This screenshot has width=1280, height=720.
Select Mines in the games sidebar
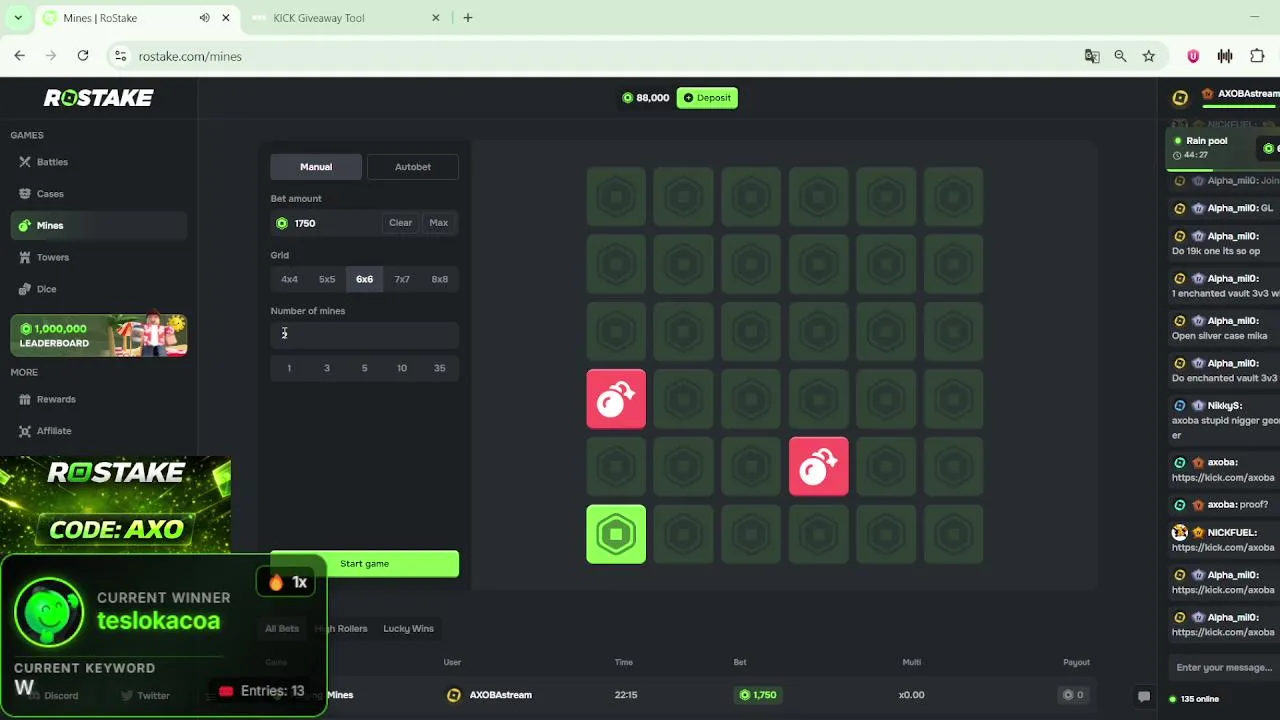(98, 226)
